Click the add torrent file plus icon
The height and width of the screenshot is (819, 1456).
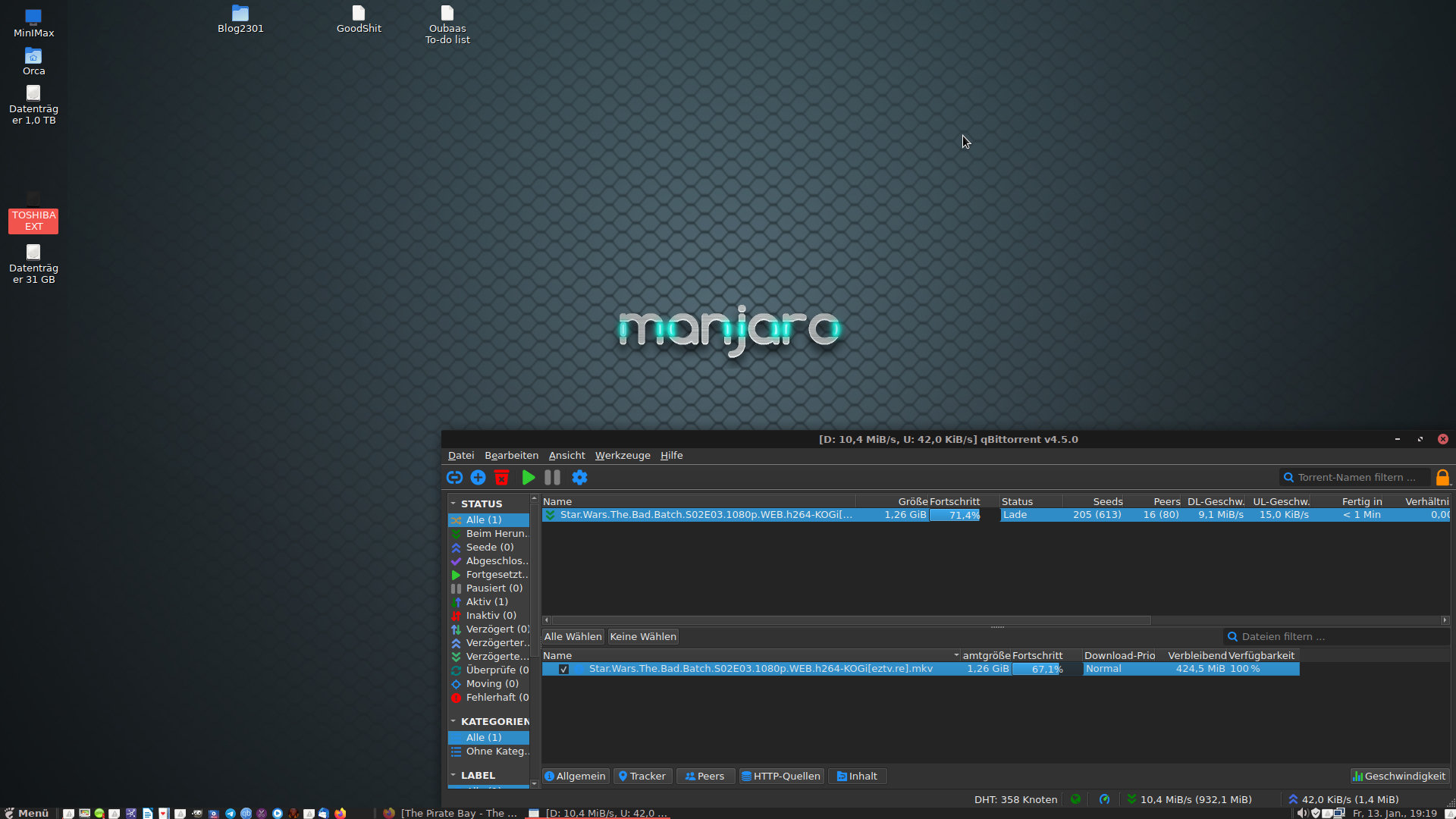tap(478, 477)
